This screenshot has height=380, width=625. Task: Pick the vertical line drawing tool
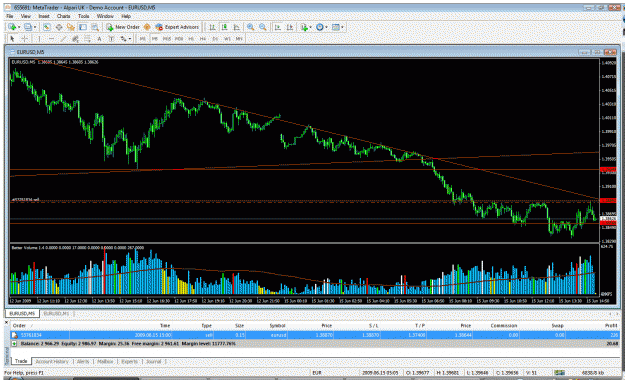[39, 39]
